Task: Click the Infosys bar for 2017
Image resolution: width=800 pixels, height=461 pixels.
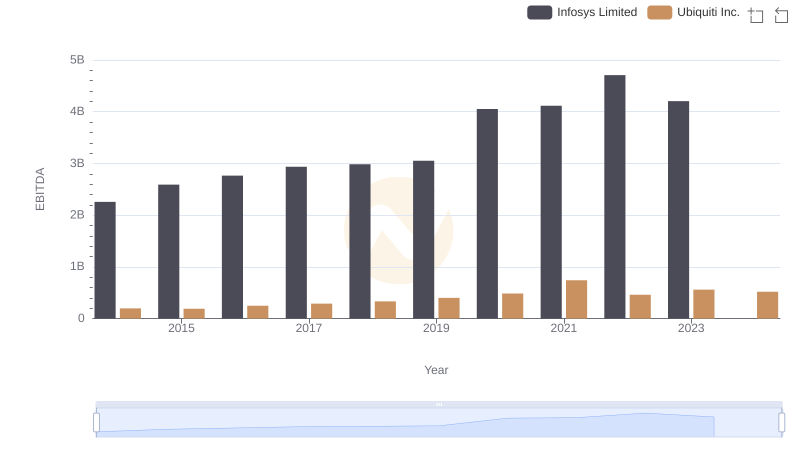Action: [296, 242]
